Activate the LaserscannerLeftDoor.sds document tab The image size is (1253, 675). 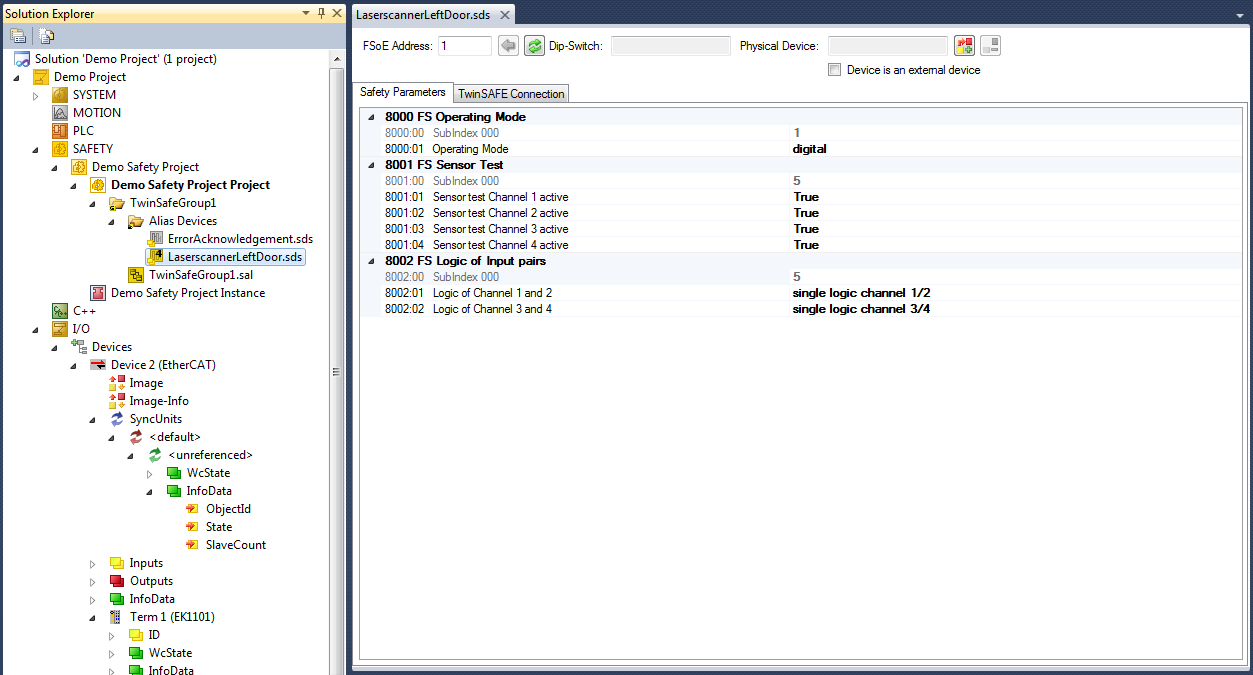(x=425, y=15)
